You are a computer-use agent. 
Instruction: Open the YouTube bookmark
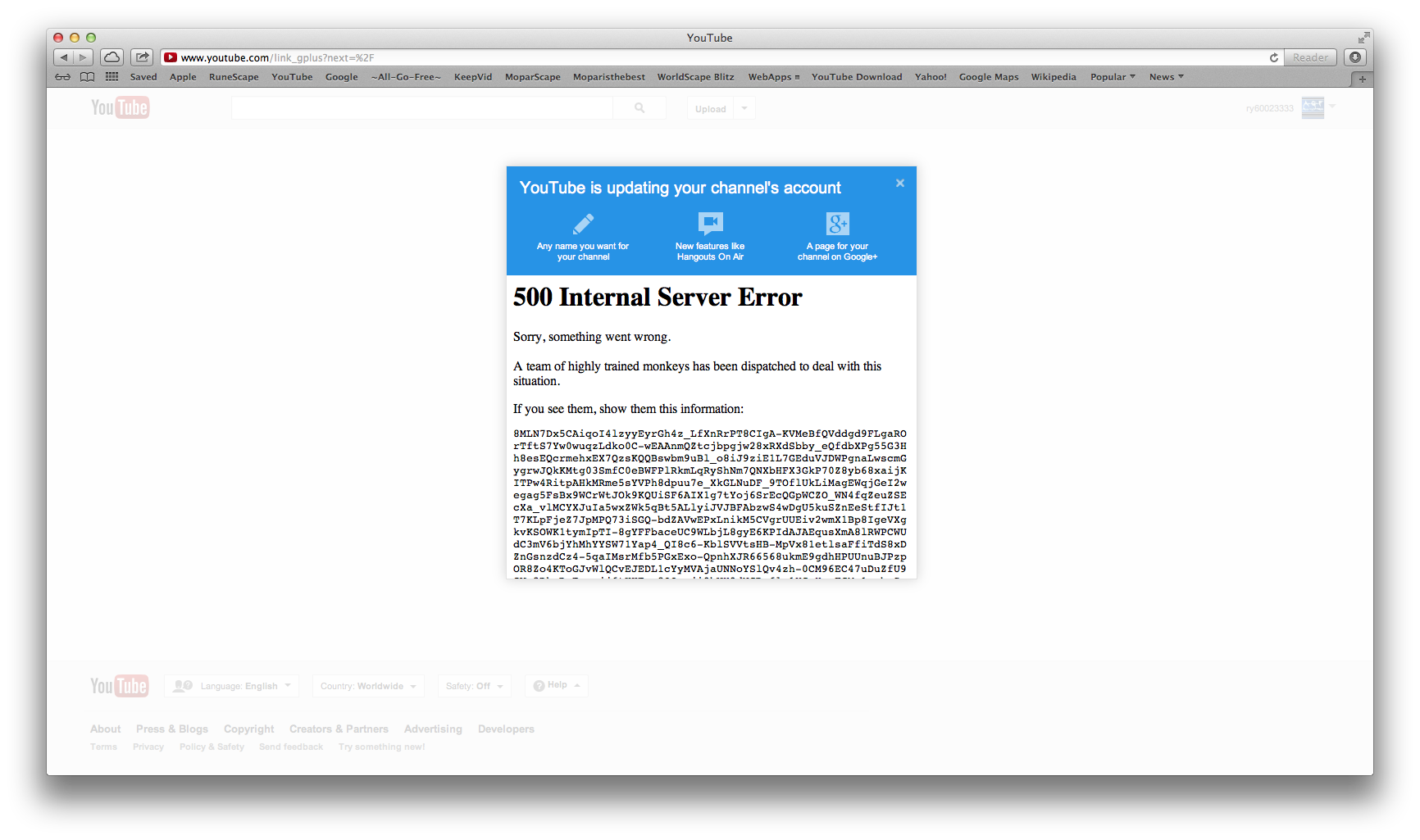click(x=292, y=77)
